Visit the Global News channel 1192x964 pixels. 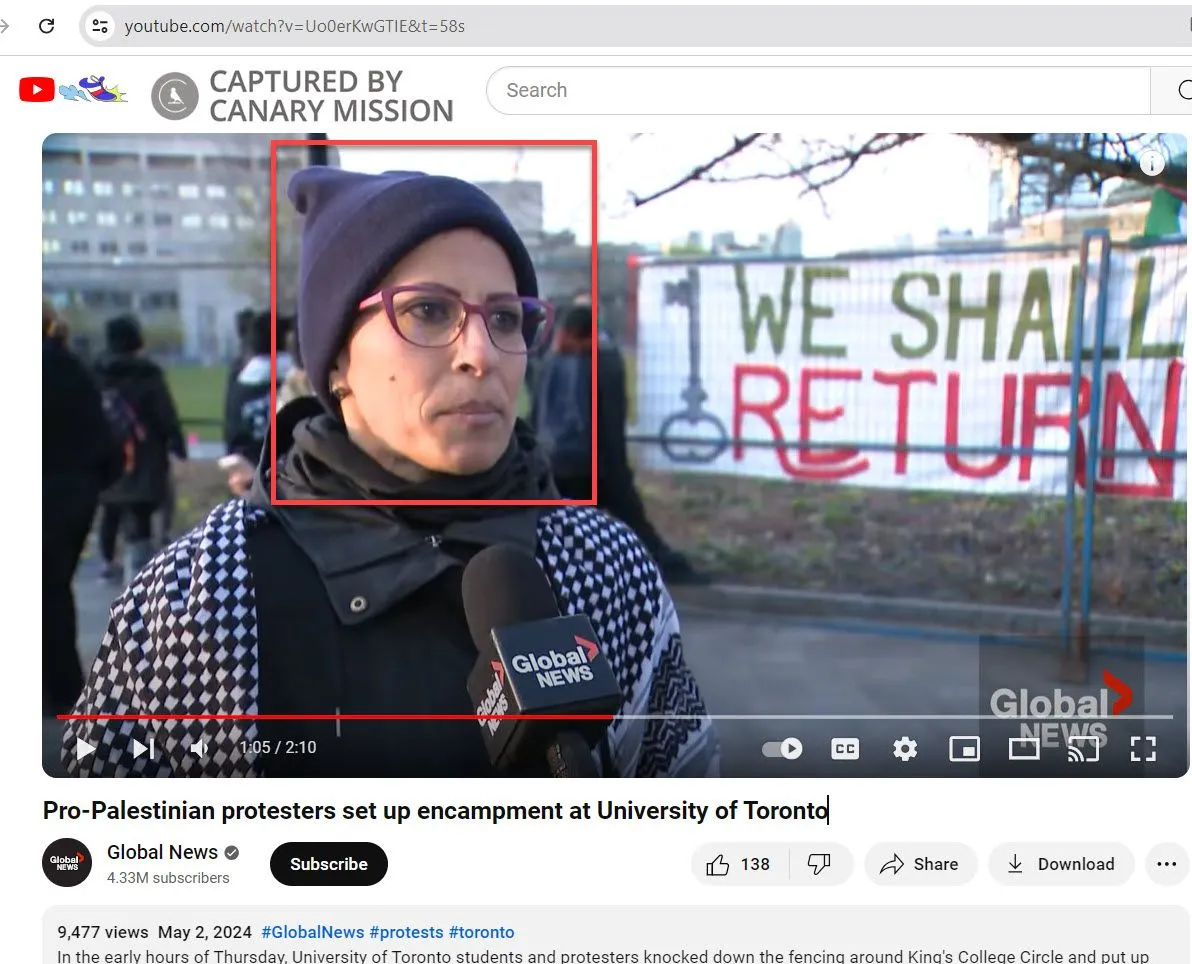(162, 852)
